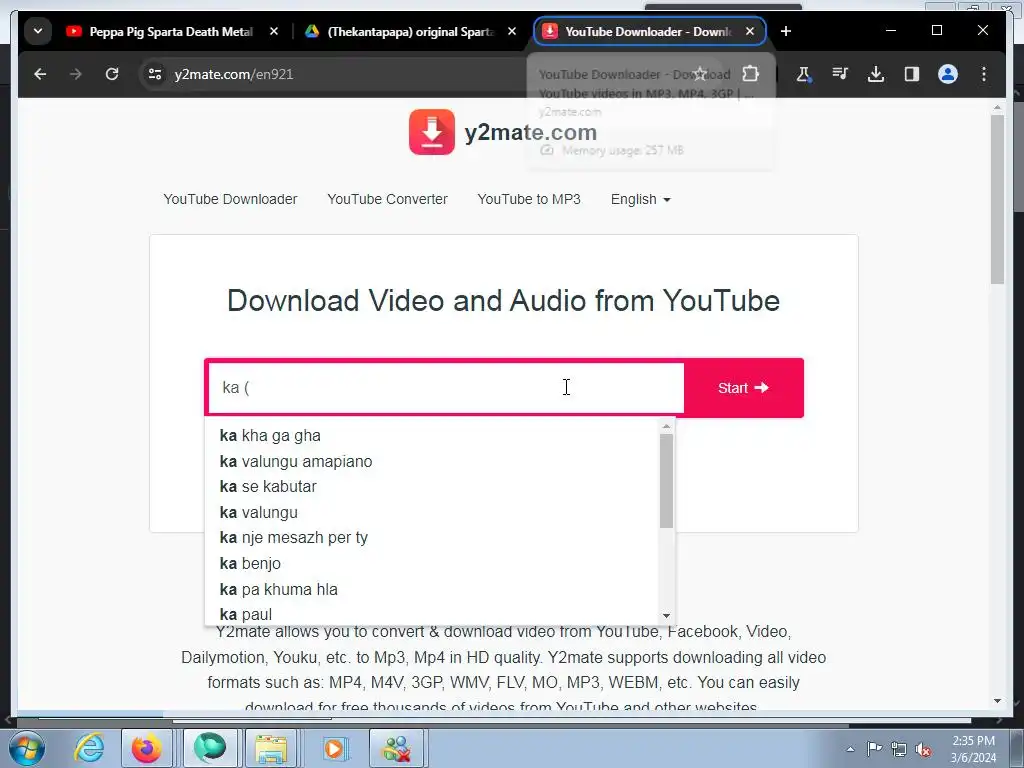Open YouTube to MP3 nav link

[x=529, y=199]
